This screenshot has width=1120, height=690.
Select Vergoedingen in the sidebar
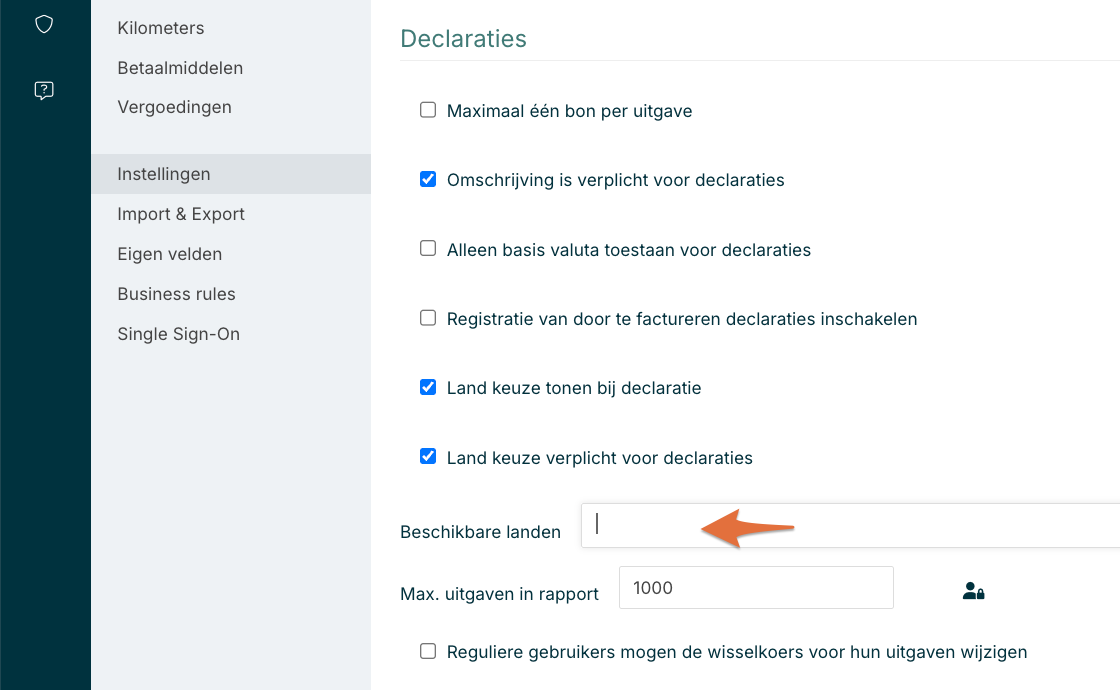pos(174,107)
